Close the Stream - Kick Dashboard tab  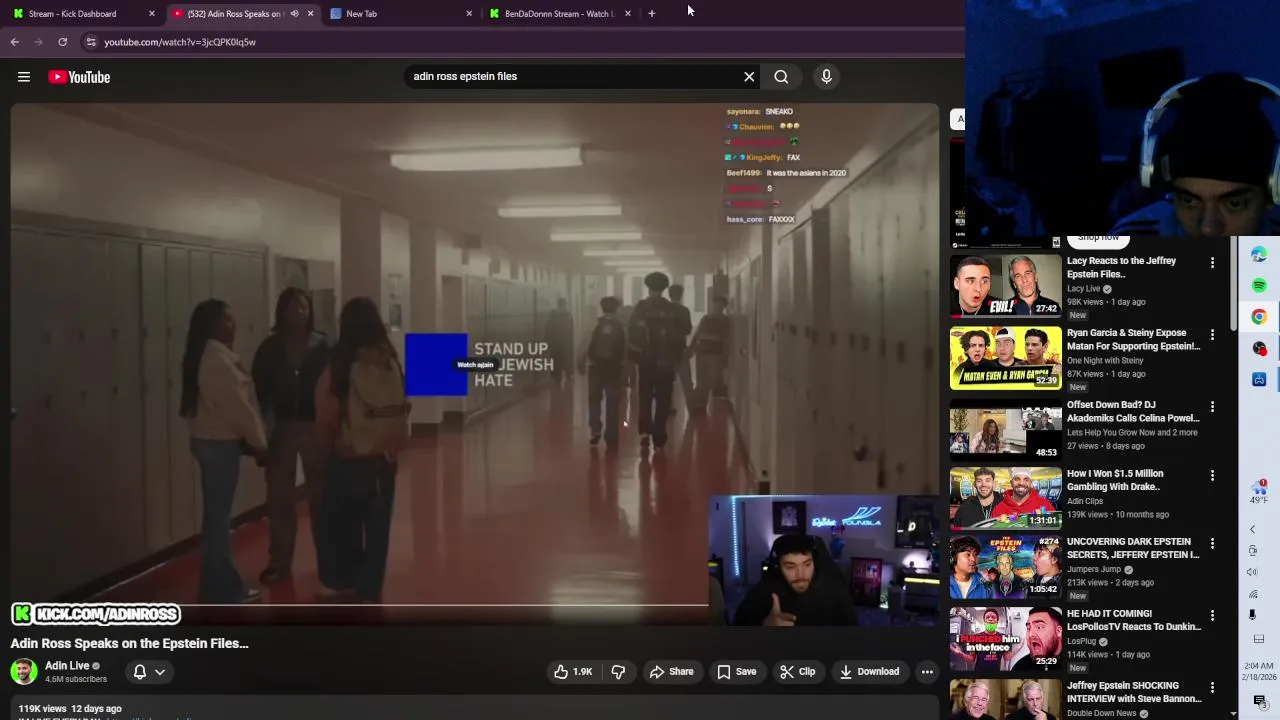coord(152,14)
